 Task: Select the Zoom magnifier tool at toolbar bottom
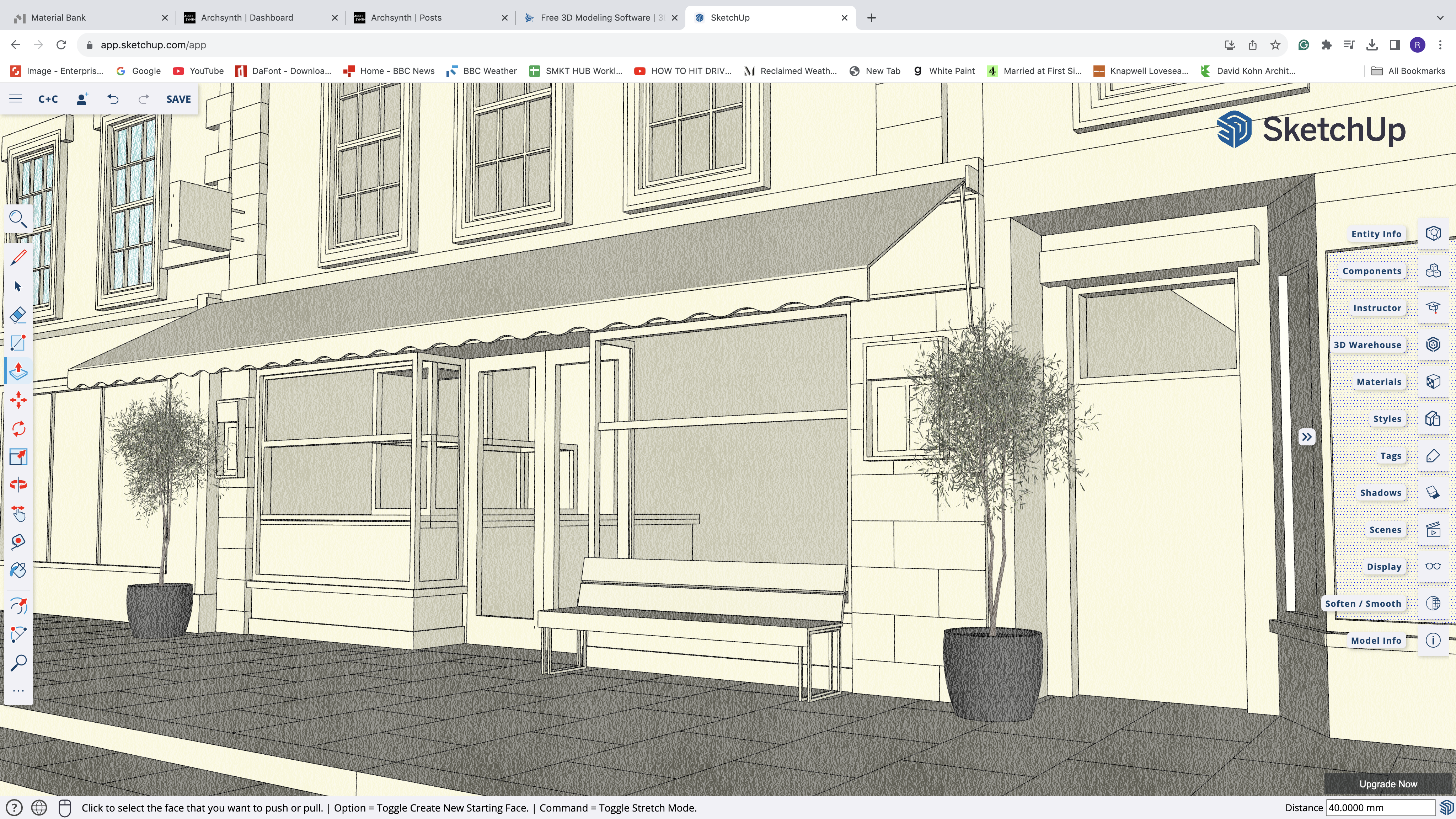(18, 663)
